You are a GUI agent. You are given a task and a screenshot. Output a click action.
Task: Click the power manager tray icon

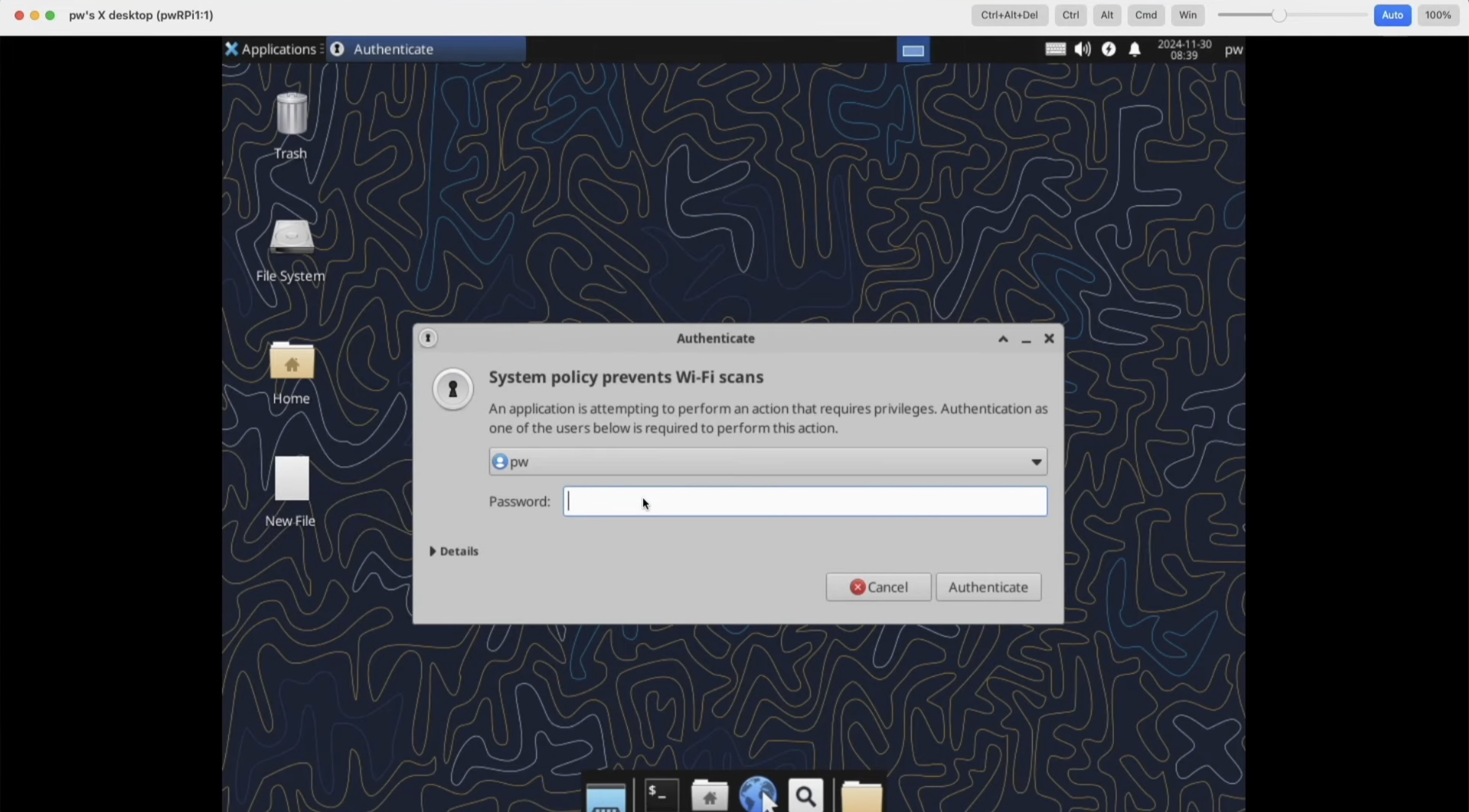[1108, 49]
